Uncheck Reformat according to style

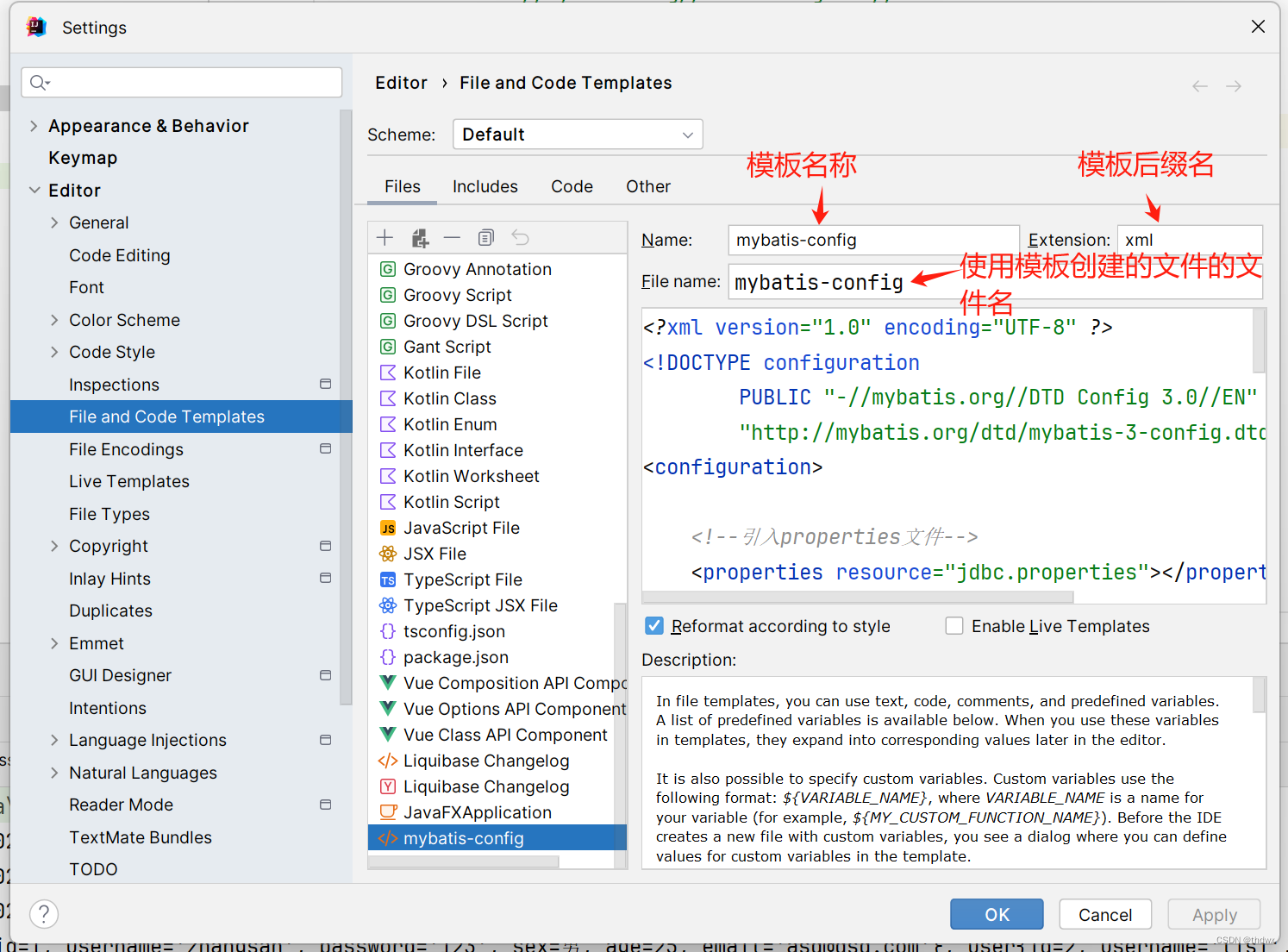click(x=654, y=626)
